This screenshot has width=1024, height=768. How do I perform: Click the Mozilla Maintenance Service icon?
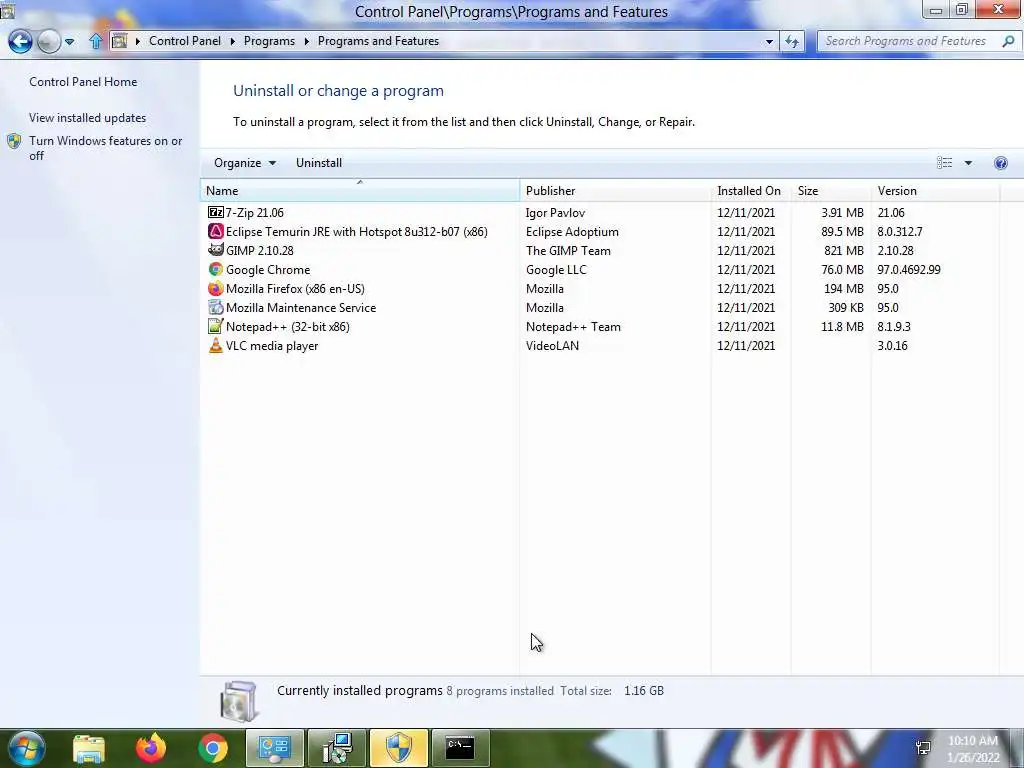pos(216,307)
